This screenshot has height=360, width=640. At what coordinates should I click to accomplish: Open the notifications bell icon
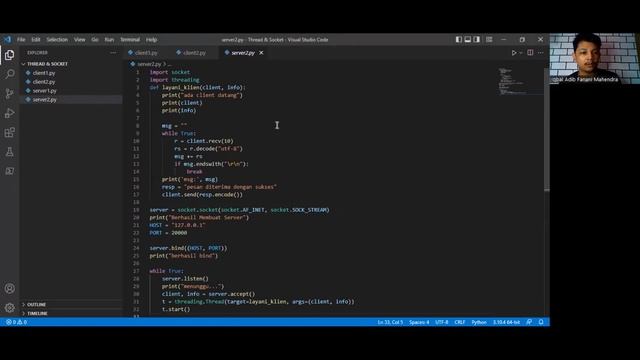pyautogui.click(x=541, y=322)
